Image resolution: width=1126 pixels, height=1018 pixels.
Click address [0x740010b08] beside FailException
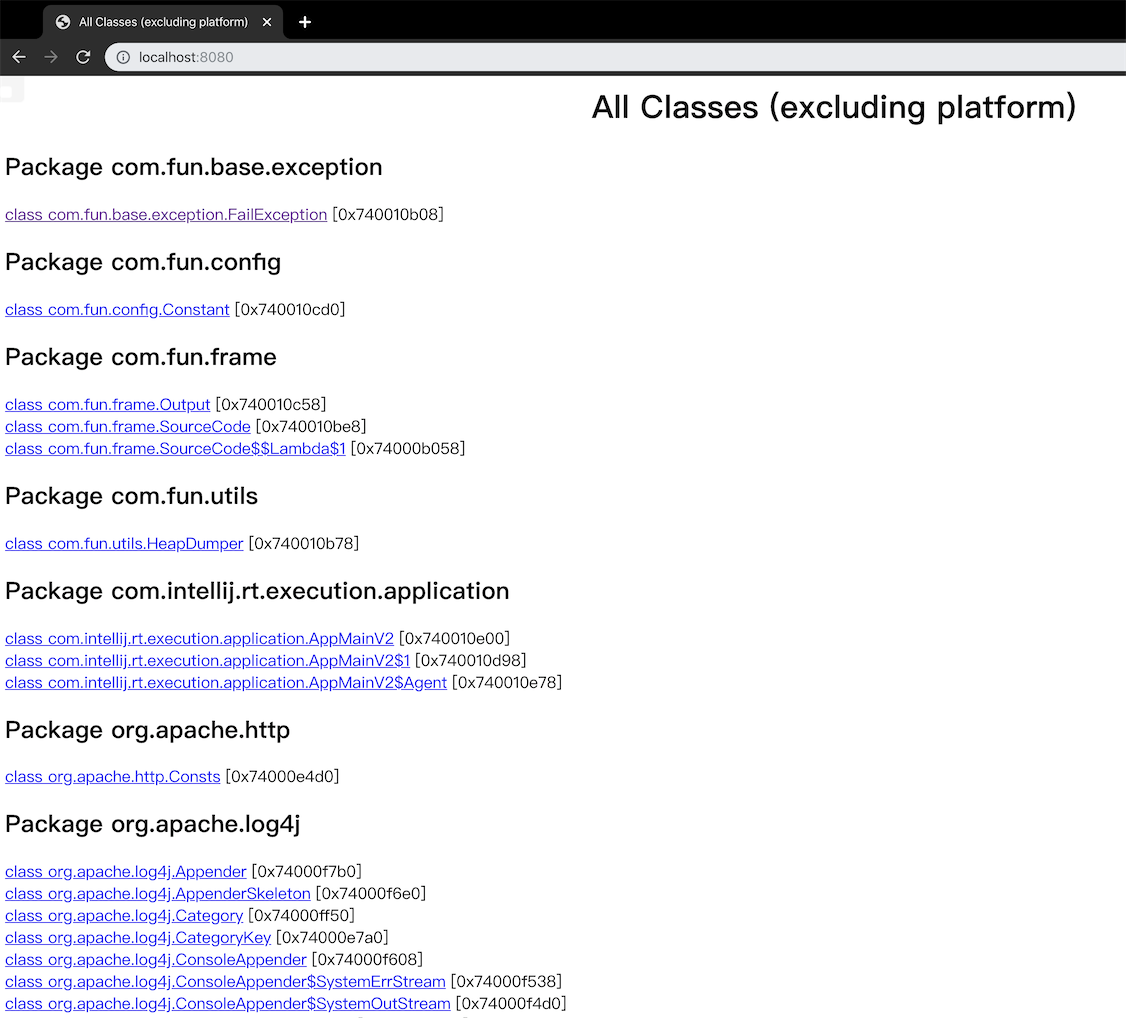(388, 215)
